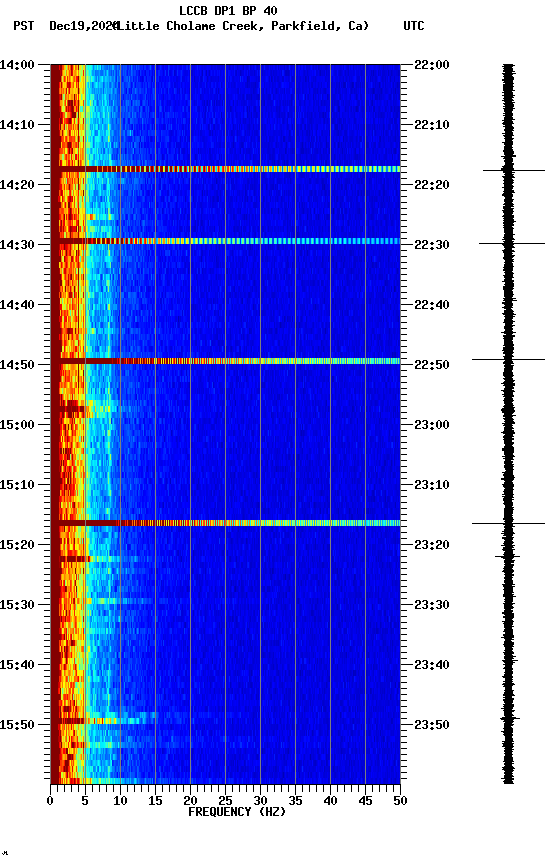
Task: Click the frequency axis label 10
Action: pyautogui.click(x=120, y=801)
